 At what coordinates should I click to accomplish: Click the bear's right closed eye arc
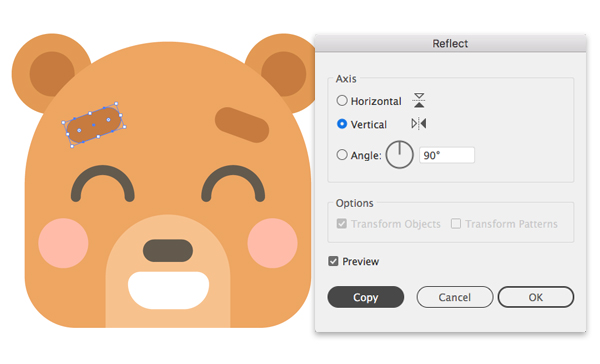233,184
